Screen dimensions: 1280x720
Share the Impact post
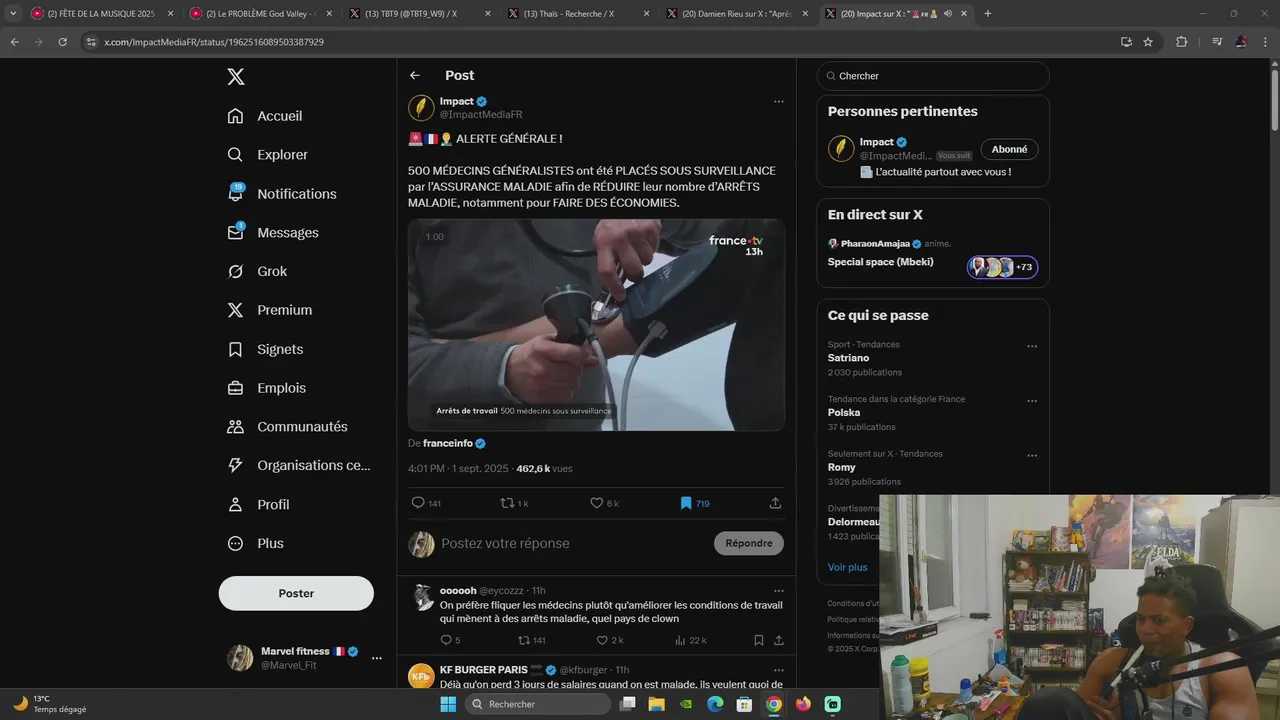(x=775, y=503)
